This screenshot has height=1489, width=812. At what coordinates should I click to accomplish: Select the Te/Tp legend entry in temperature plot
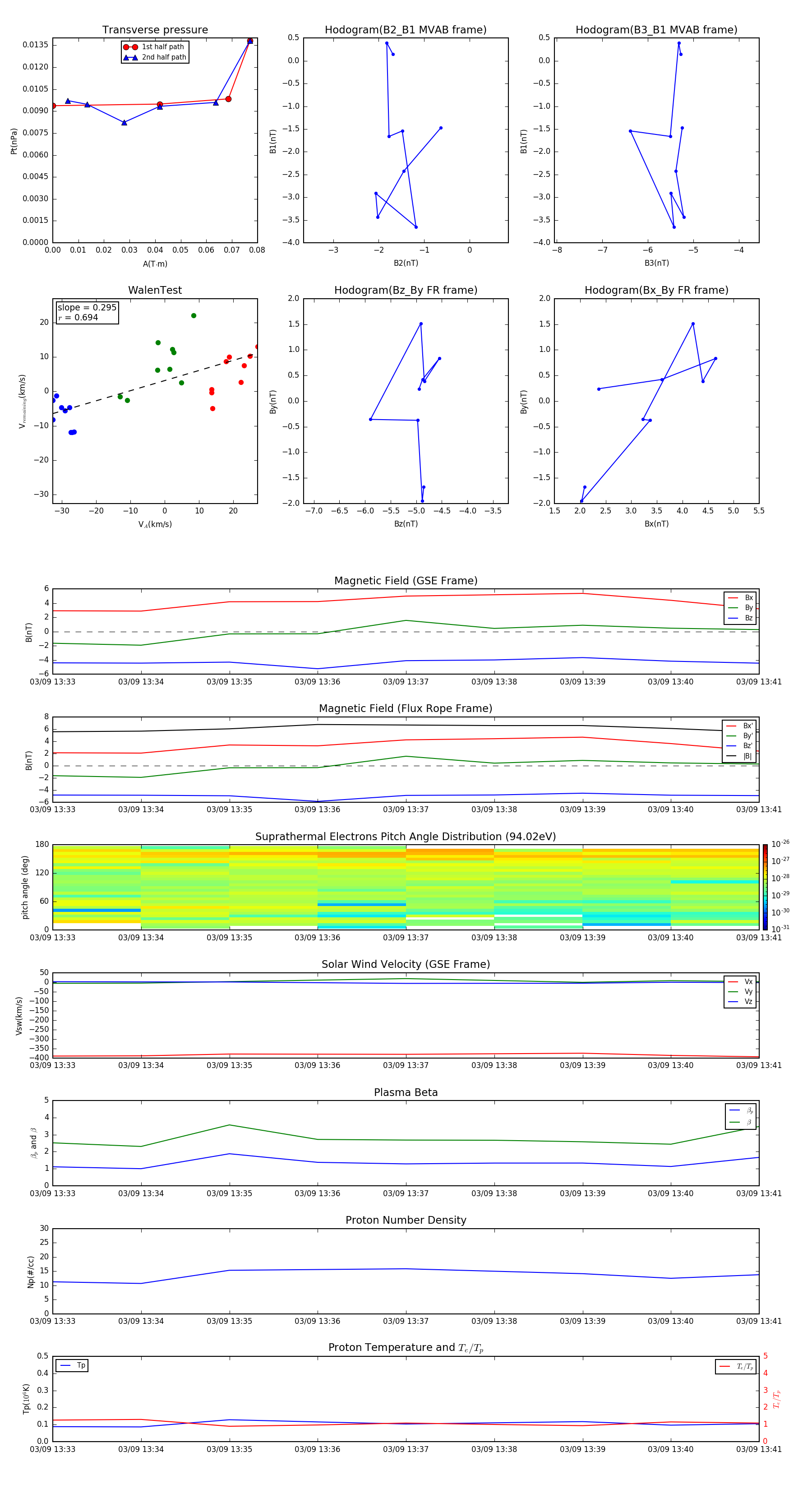[736, 1366]
